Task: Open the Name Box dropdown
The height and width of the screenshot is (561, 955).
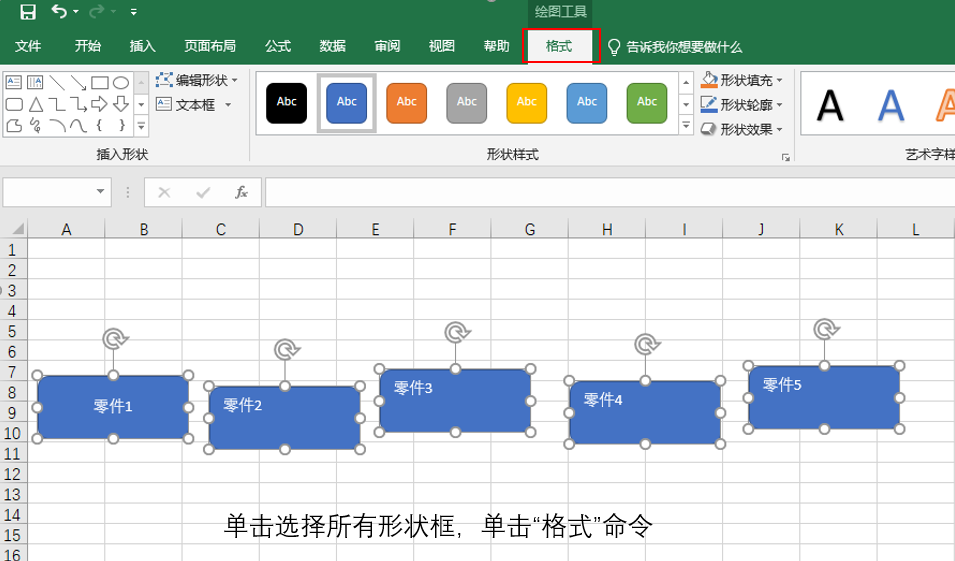Action: 100,192
